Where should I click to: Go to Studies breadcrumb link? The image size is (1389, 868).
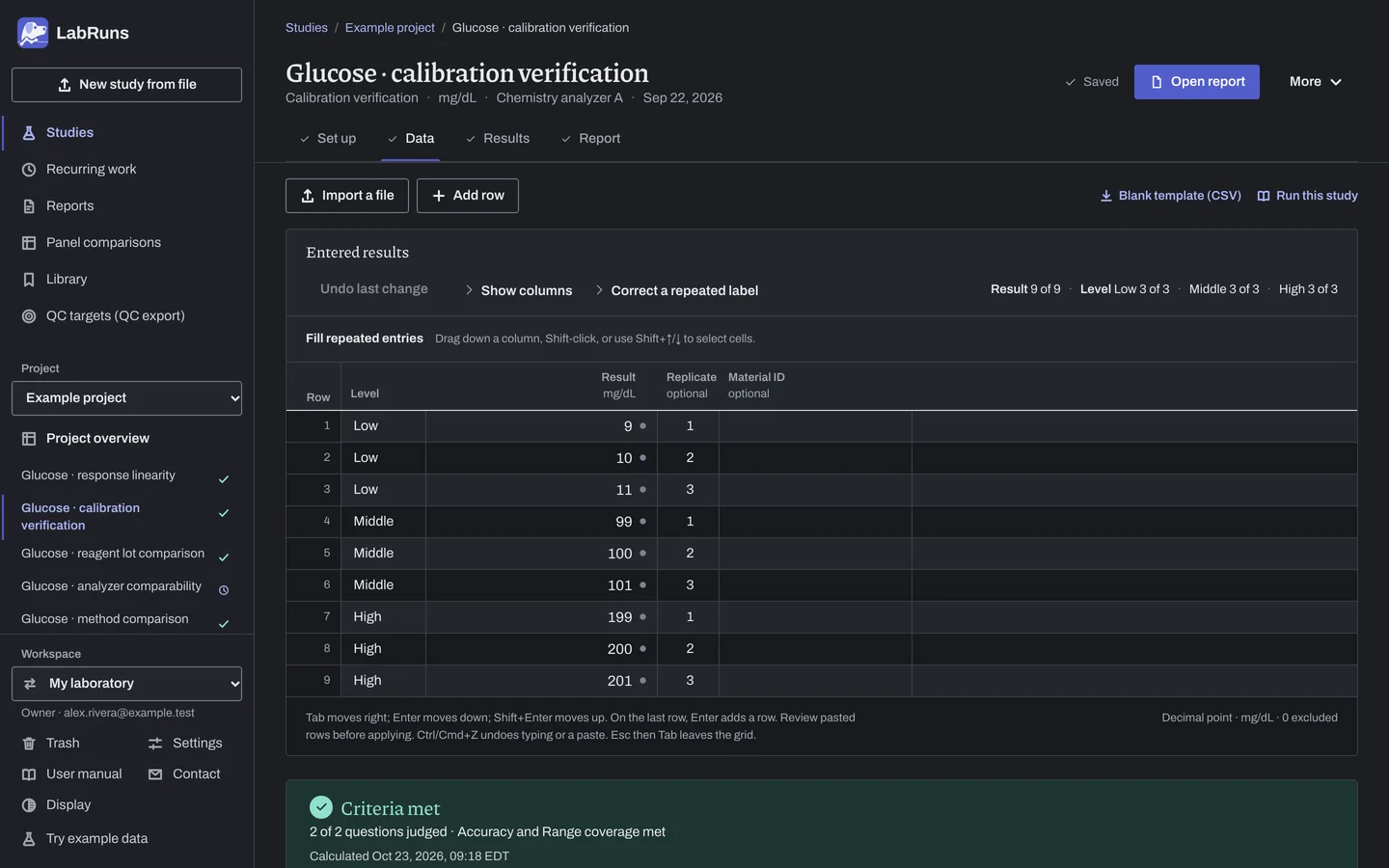(307, 28)
